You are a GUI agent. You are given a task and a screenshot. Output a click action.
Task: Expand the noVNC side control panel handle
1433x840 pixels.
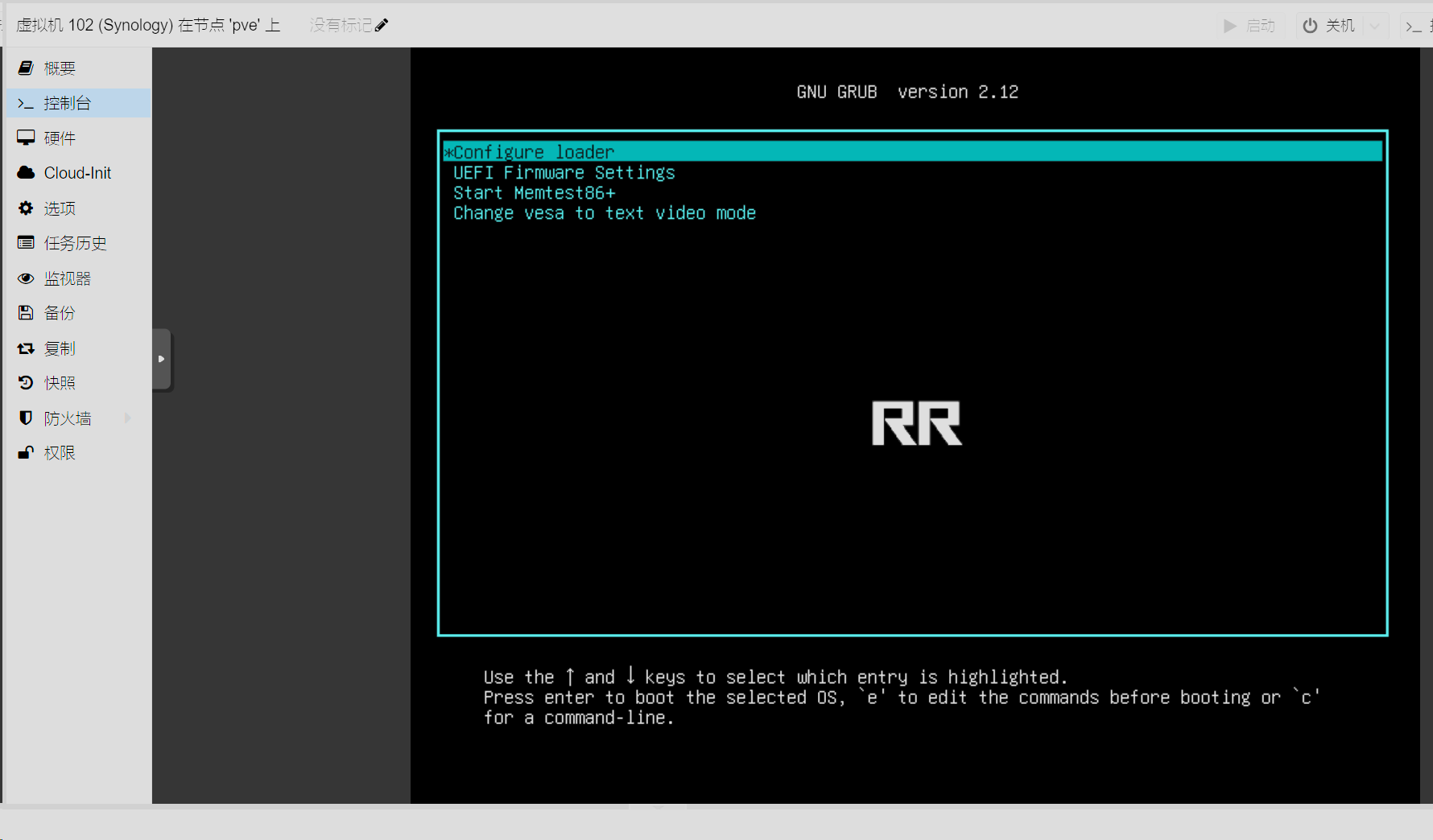tap(162, 359)
